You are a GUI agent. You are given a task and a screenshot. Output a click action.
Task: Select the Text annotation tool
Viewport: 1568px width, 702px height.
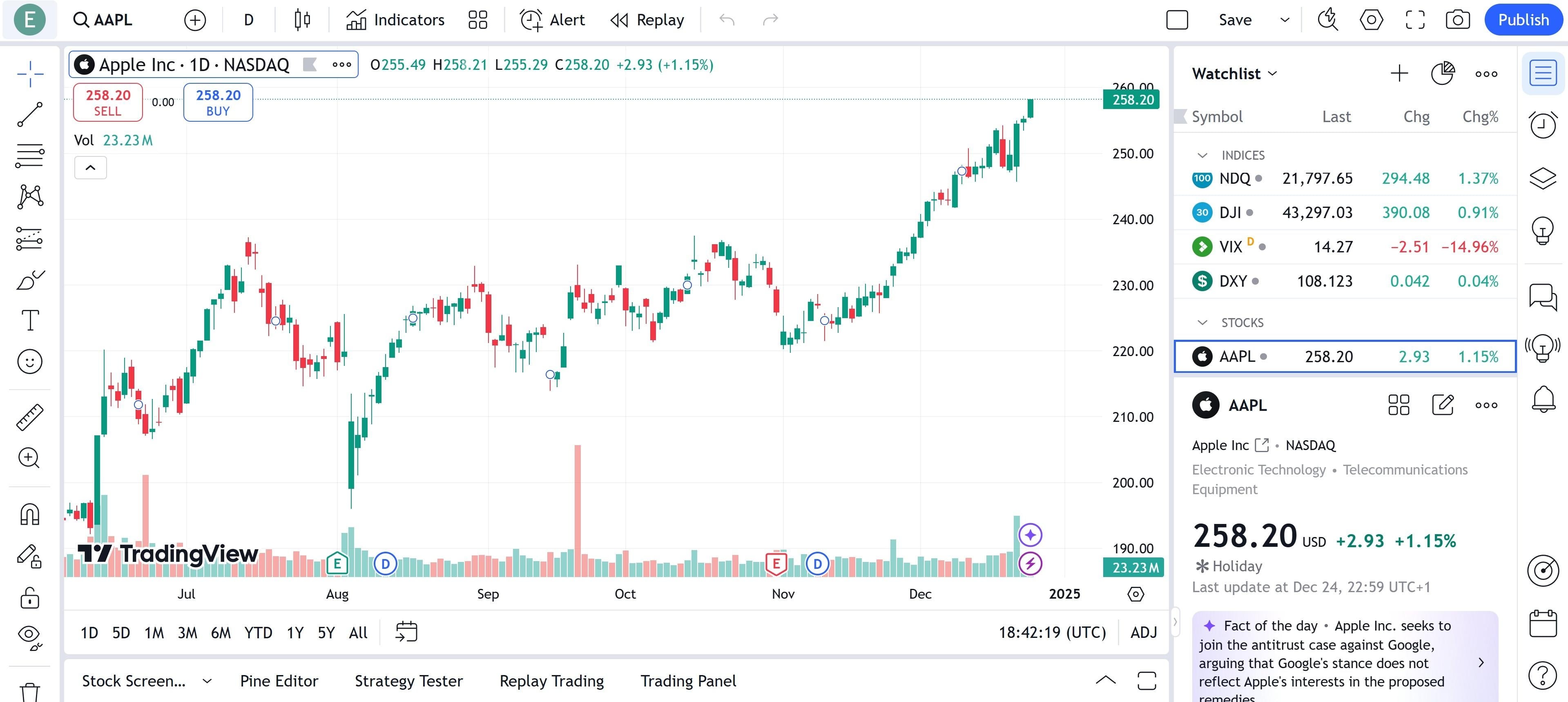[x=30, y=320]
